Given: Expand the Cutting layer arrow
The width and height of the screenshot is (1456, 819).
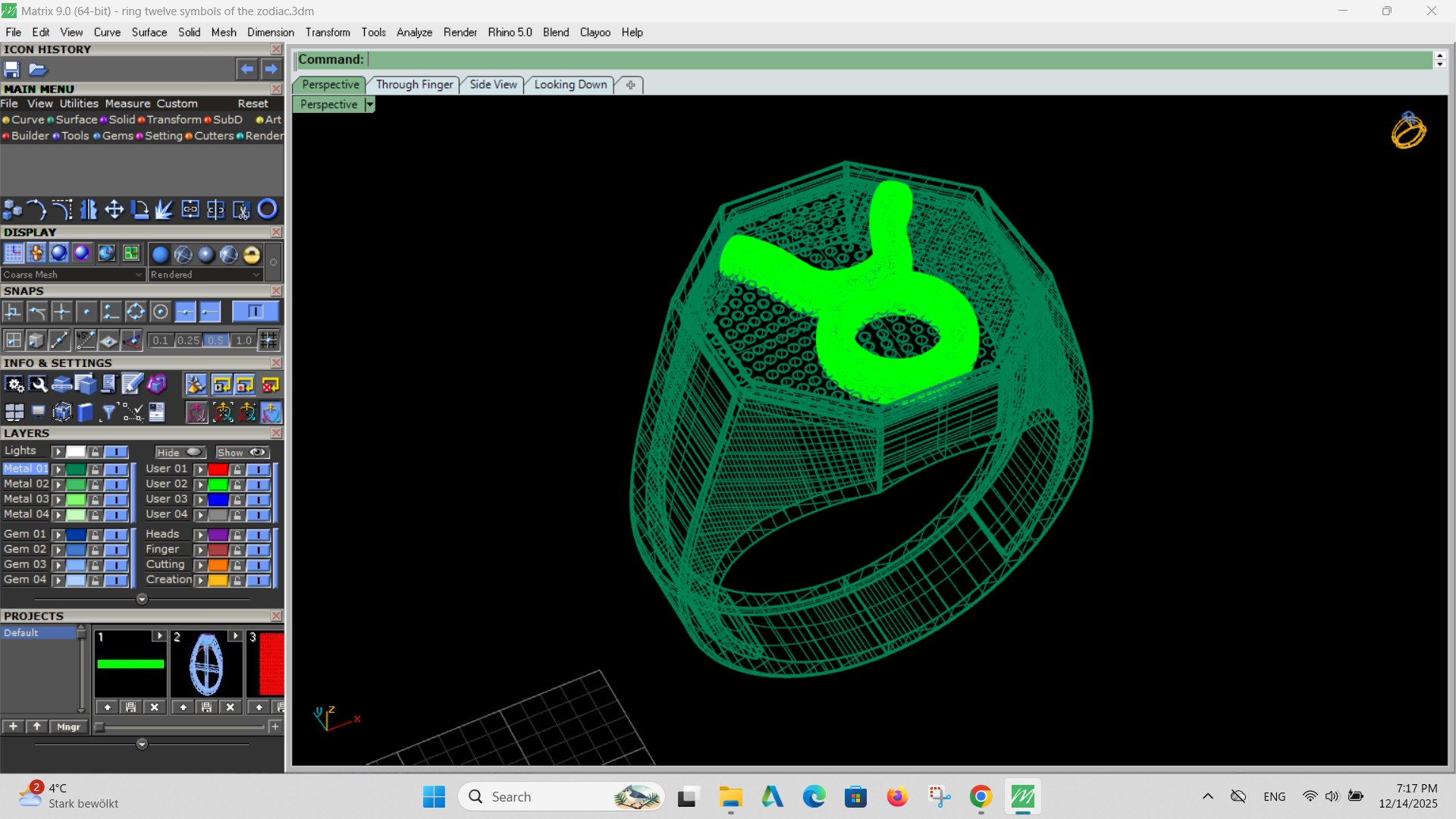Looking at the screenshot, I should click(x=200, y=566).
